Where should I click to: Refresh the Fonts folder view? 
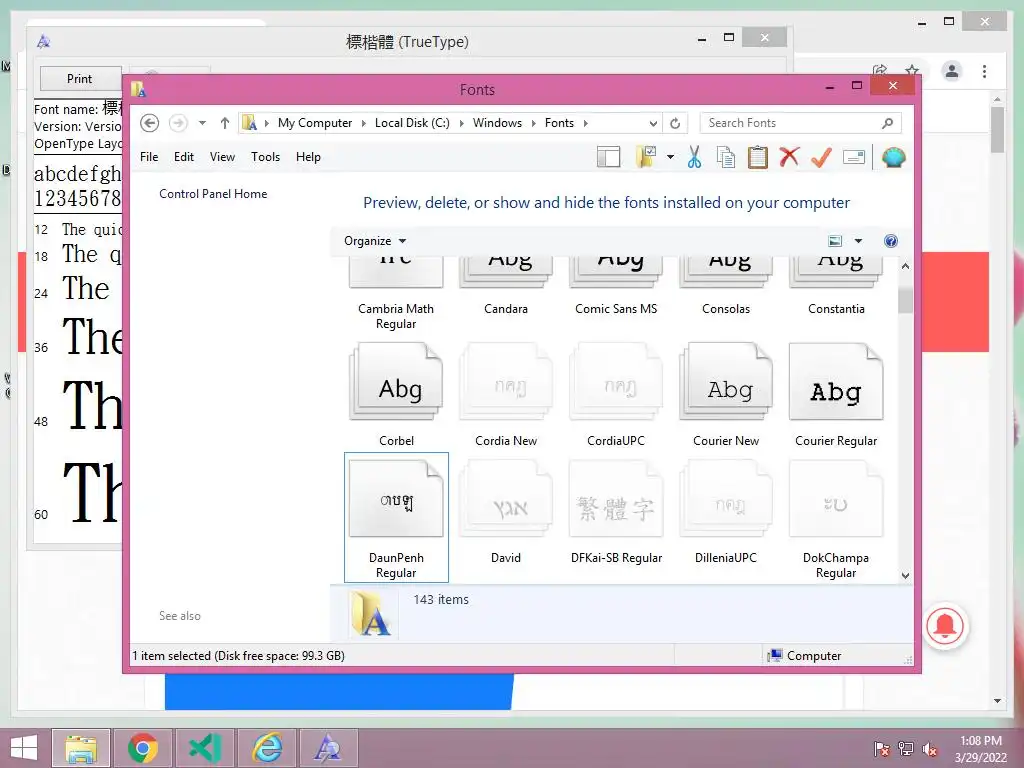[x=675, y=123]
